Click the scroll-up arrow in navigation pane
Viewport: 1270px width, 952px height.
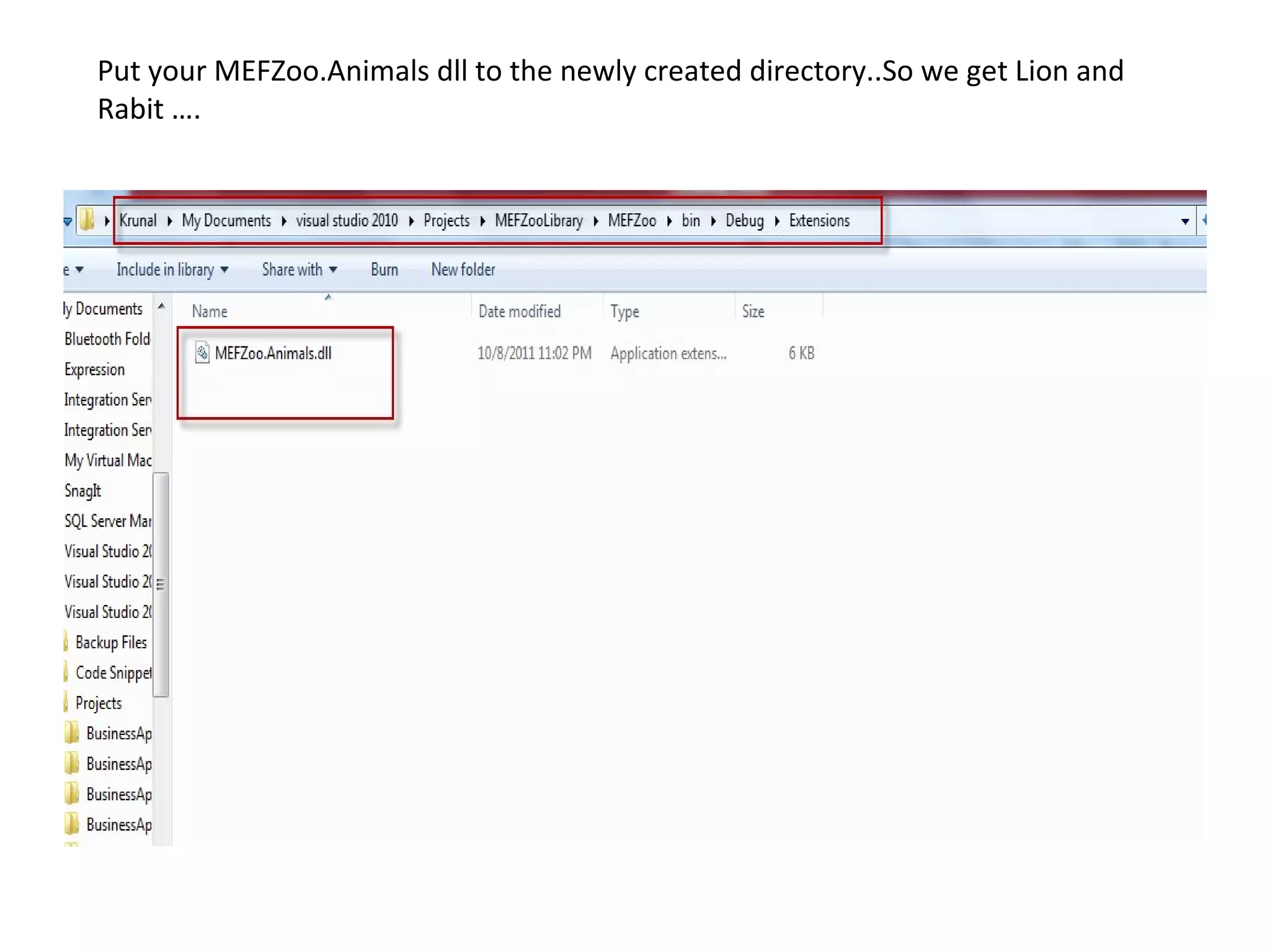161,306
